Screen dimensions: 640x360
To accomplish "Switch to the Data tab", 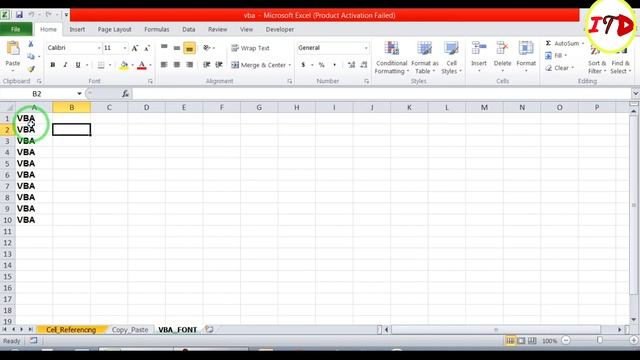I will pyautogui.click(x=189, y=29).
